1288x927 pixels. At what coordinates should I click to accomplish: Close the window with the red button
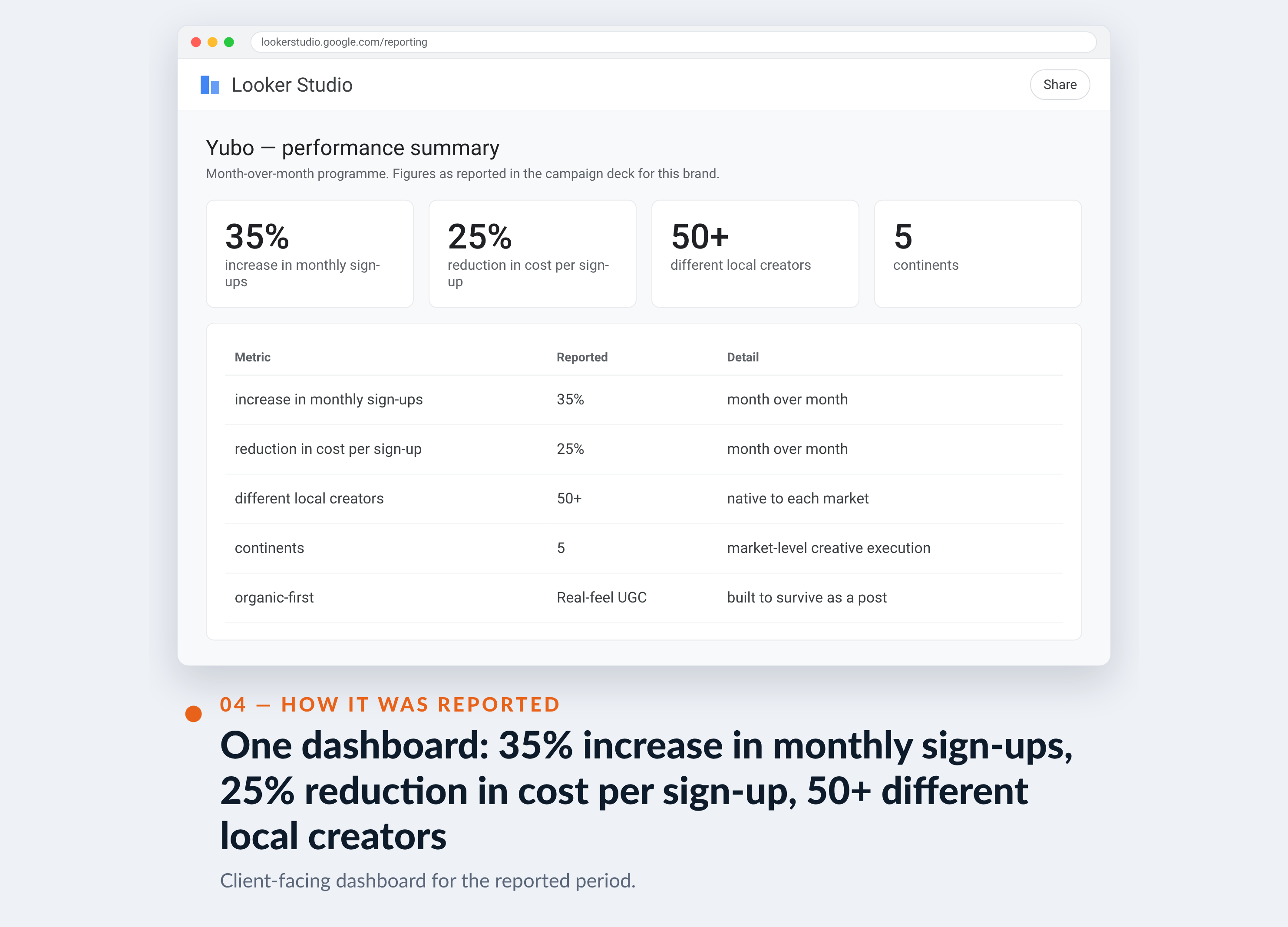point(196,42)
